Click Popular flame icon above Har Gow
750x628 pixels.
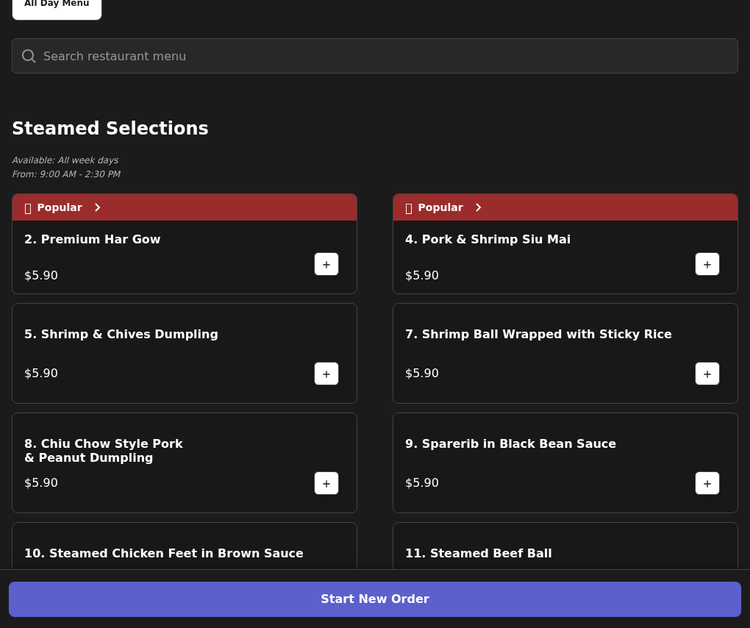[x=28, y=208]
